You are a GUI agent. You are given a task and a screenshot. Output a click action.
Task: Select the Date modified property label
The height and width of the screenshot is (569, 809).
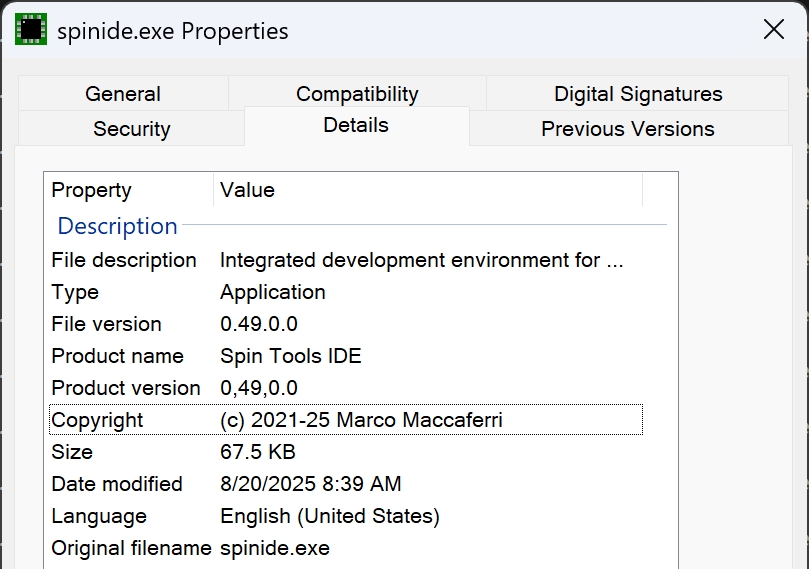click(x=117, y=484)
